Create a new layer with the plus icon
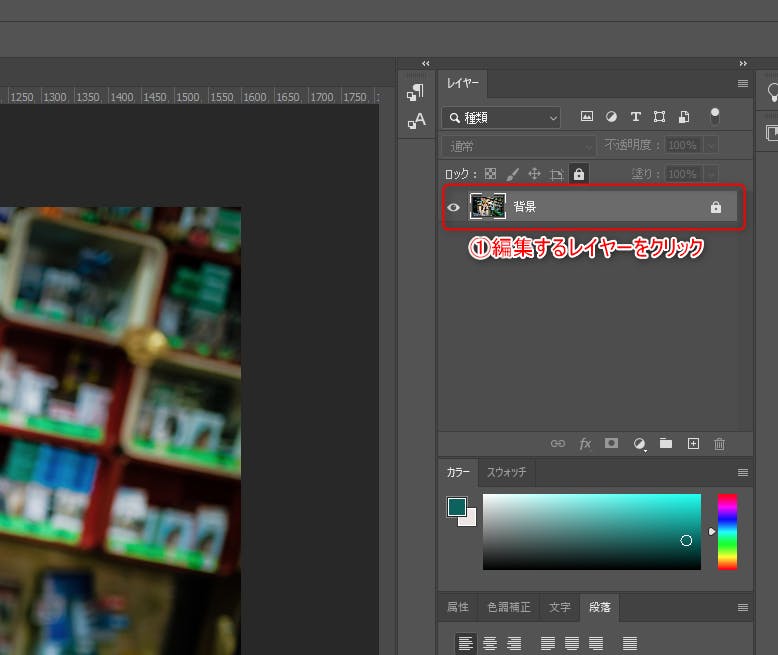 693,444
